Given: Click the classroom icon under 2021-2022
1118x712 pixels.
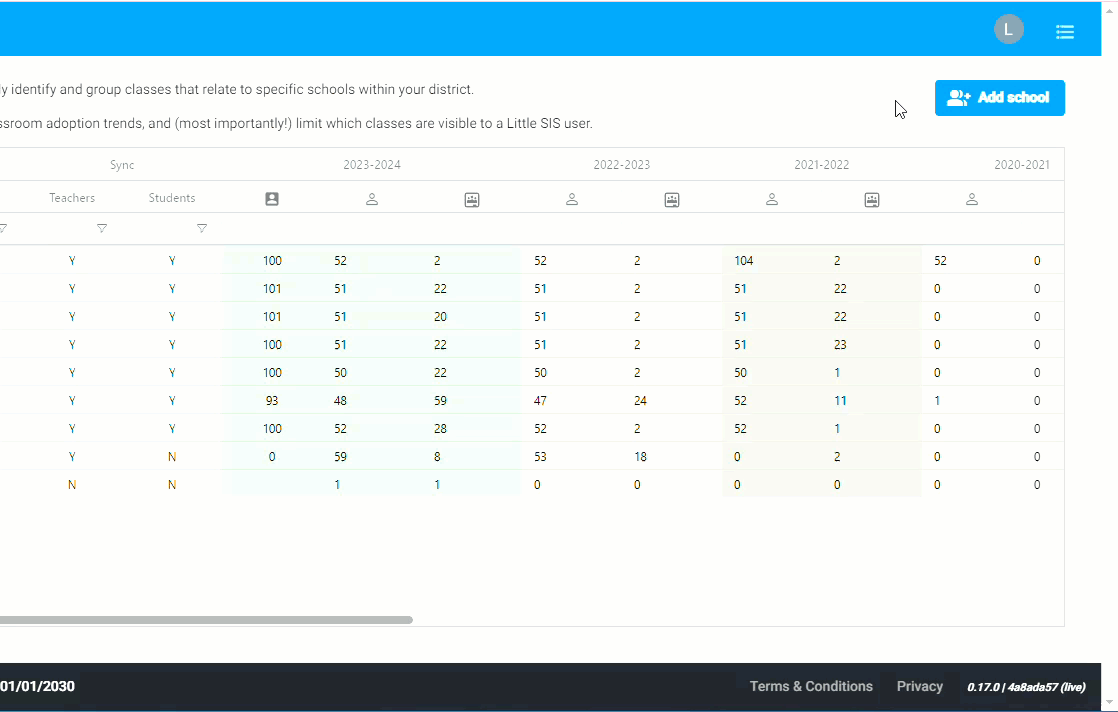Looking at the screenshot, I should click(872, 199).
